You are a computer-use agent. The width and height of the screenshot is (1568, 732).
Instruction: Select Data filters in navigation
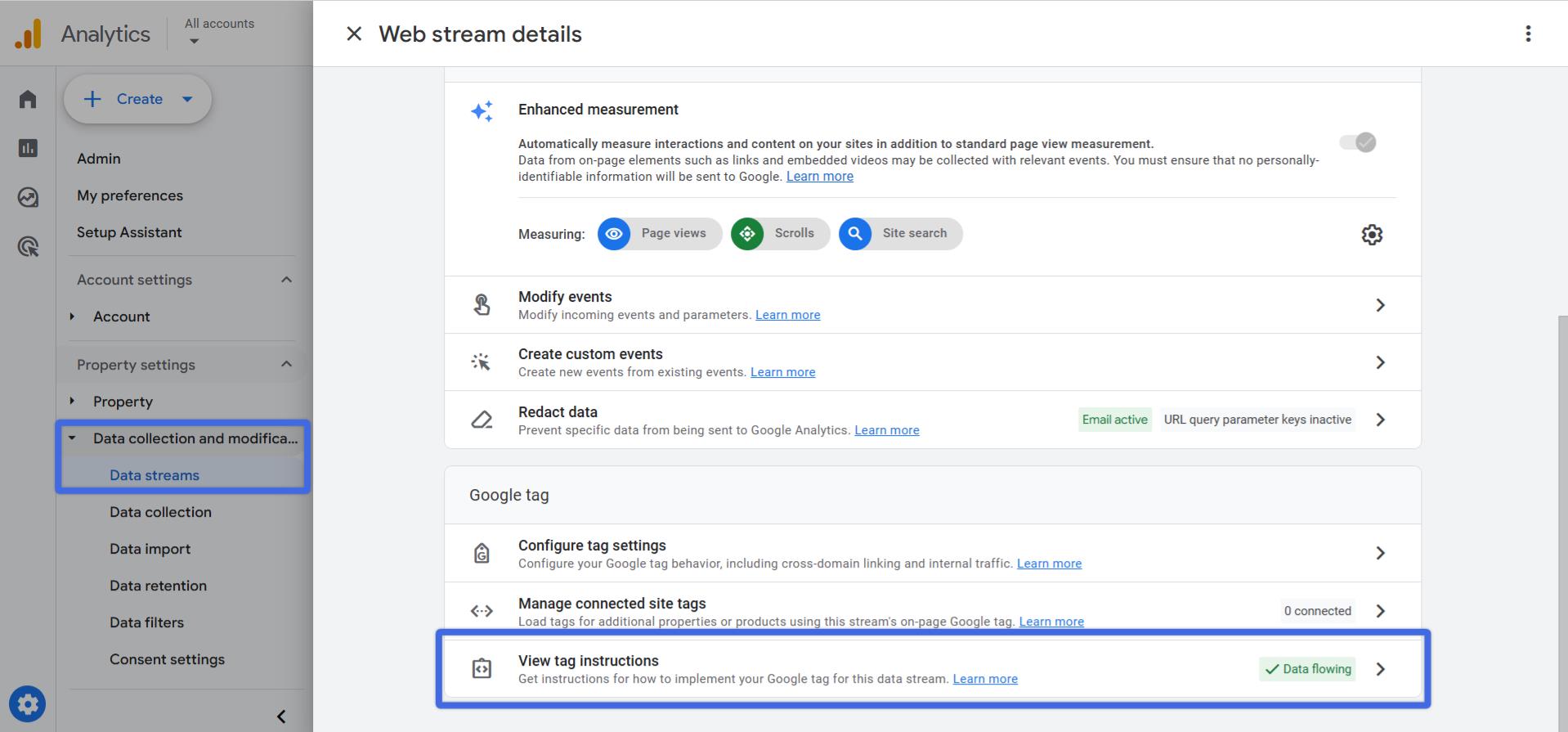point(146,622)
